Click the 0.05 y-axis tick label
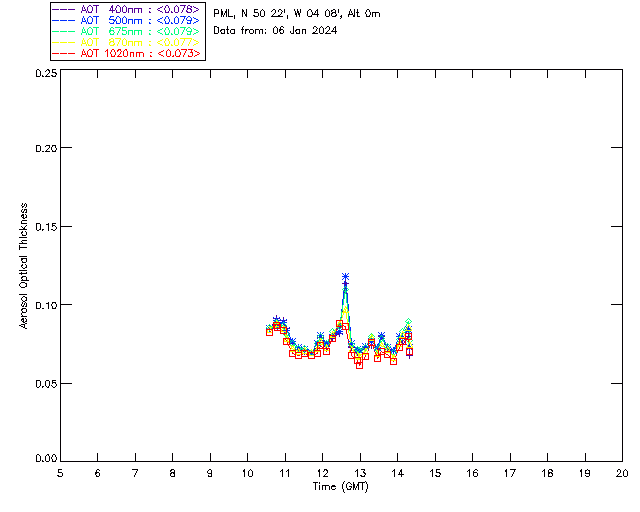 tap(46, 384)
